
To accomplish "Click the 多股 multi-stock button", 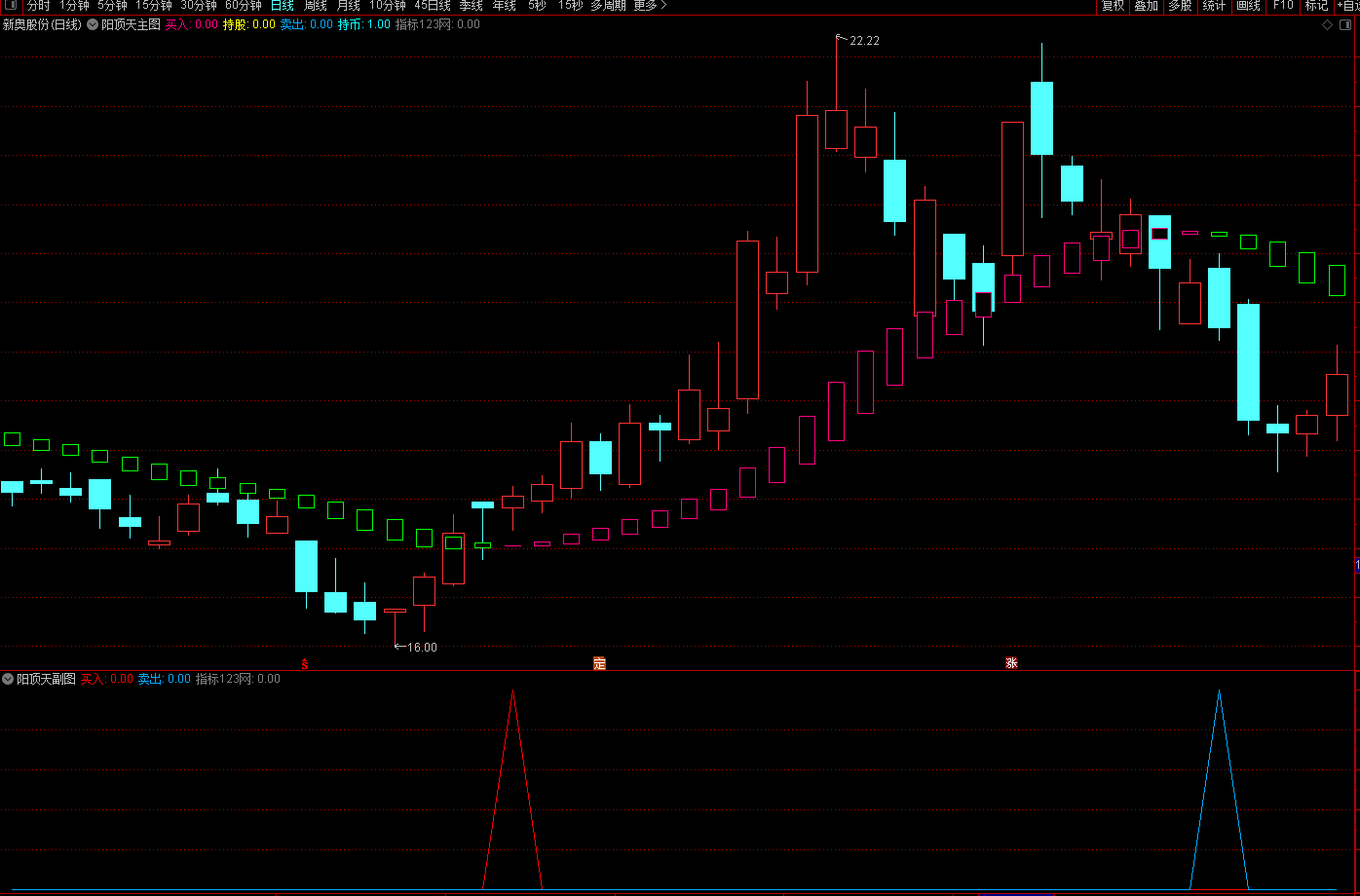I will [1180, 6].
